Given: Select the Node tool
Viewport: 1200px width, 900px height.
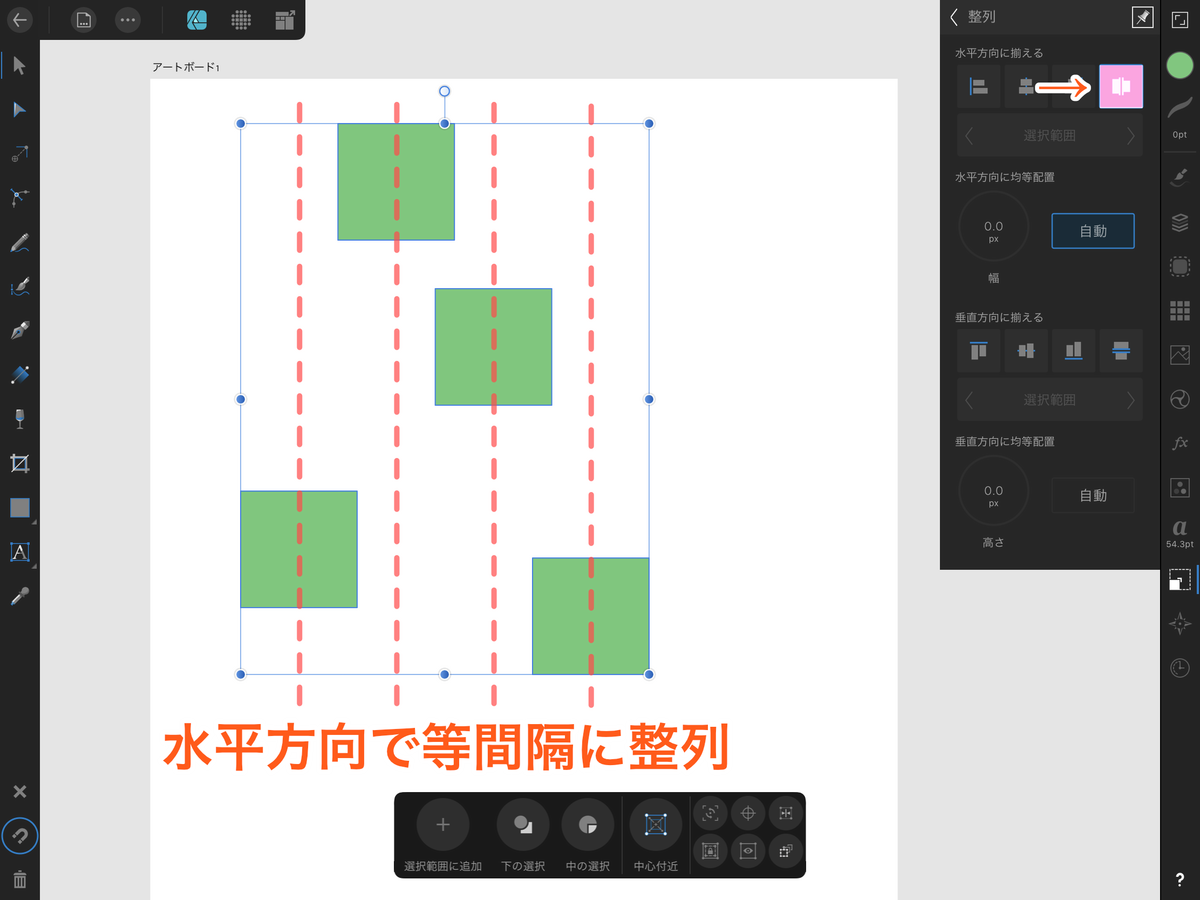Looking at the screenshot, I should click(19, 110).
